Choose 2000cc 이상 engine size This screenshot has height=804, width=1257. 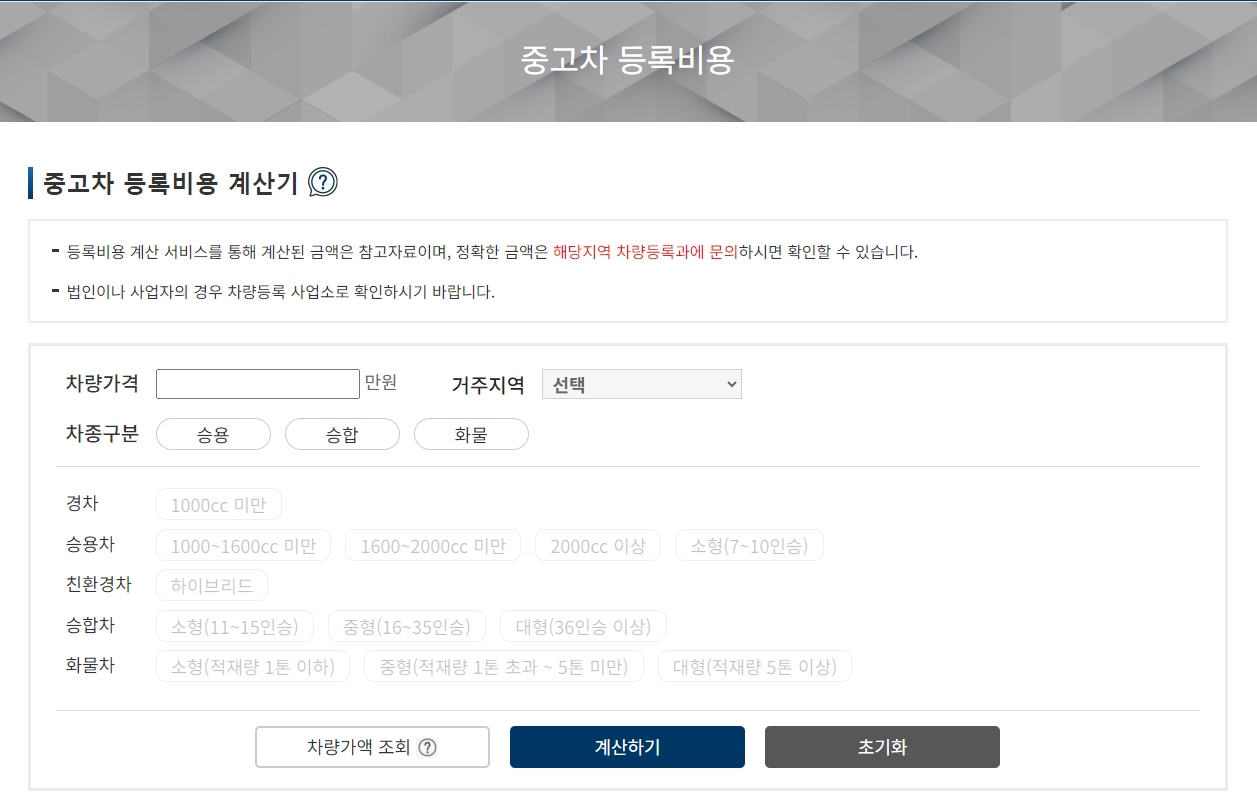(597, 545)
